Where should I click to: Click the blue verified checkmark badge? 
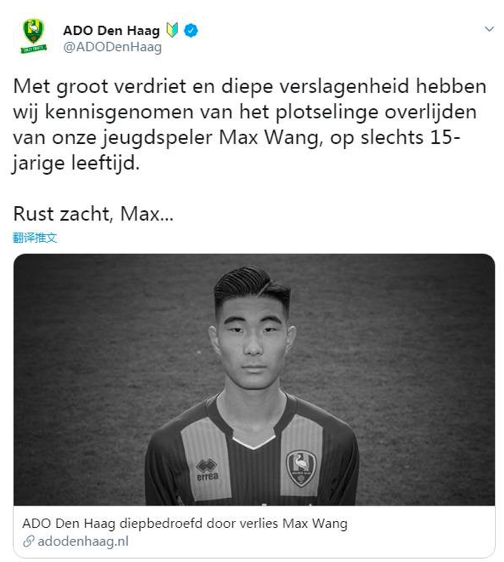191,30
